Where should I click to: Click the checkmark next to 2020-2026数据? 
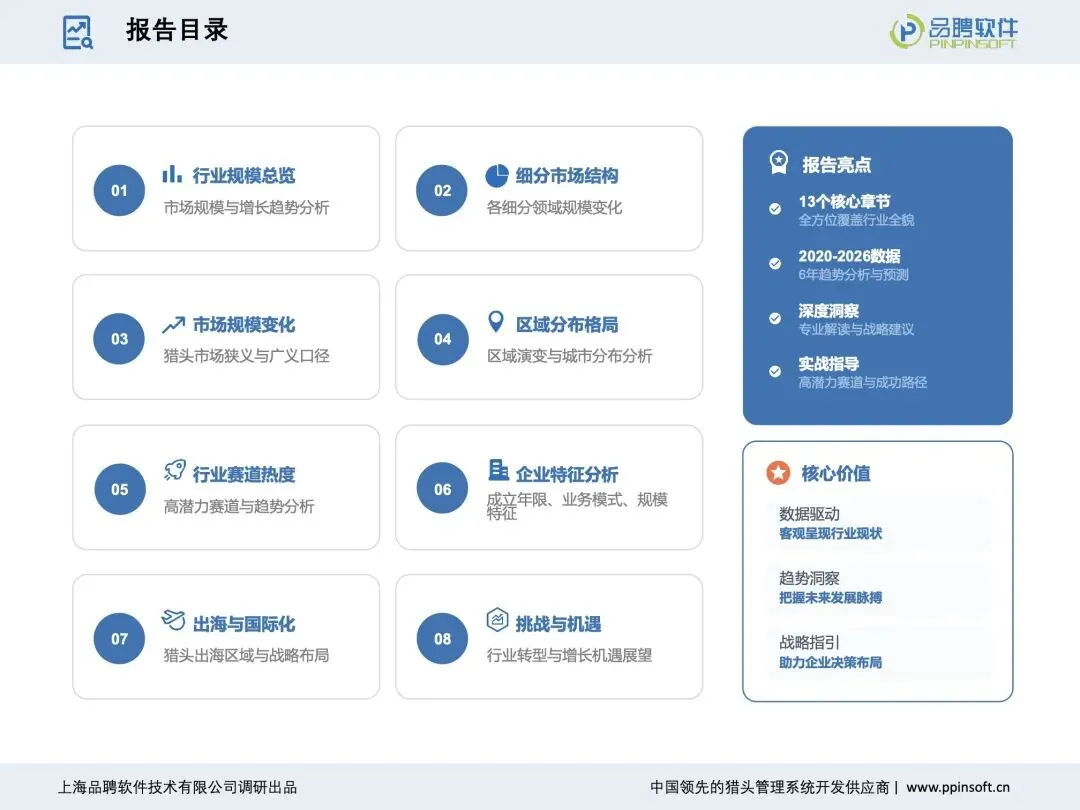pyautogui.click(x=775, y=263)
